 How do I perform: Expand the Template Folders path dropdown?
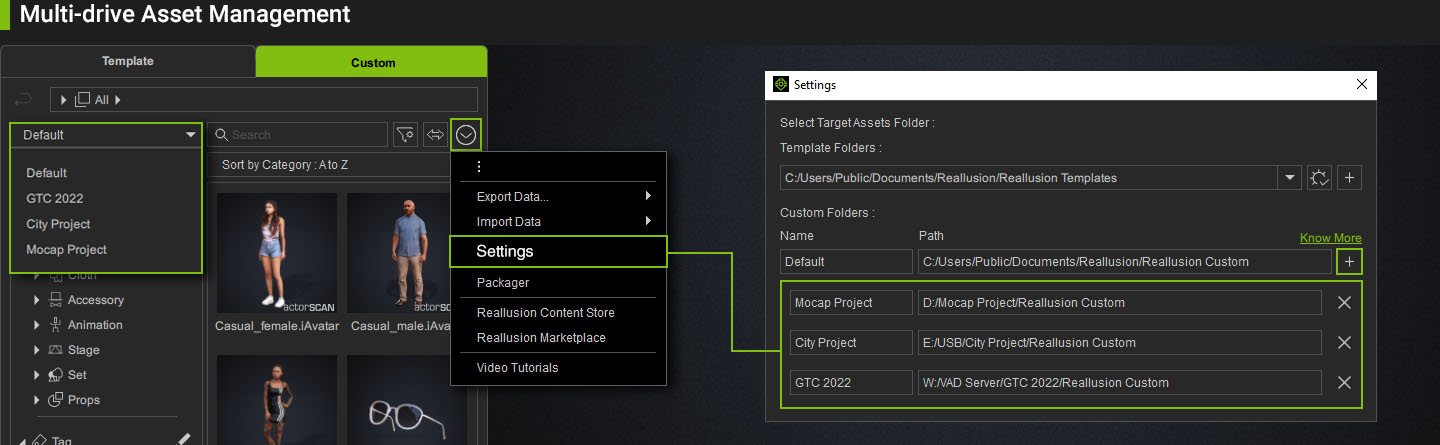coord(1289,178)
